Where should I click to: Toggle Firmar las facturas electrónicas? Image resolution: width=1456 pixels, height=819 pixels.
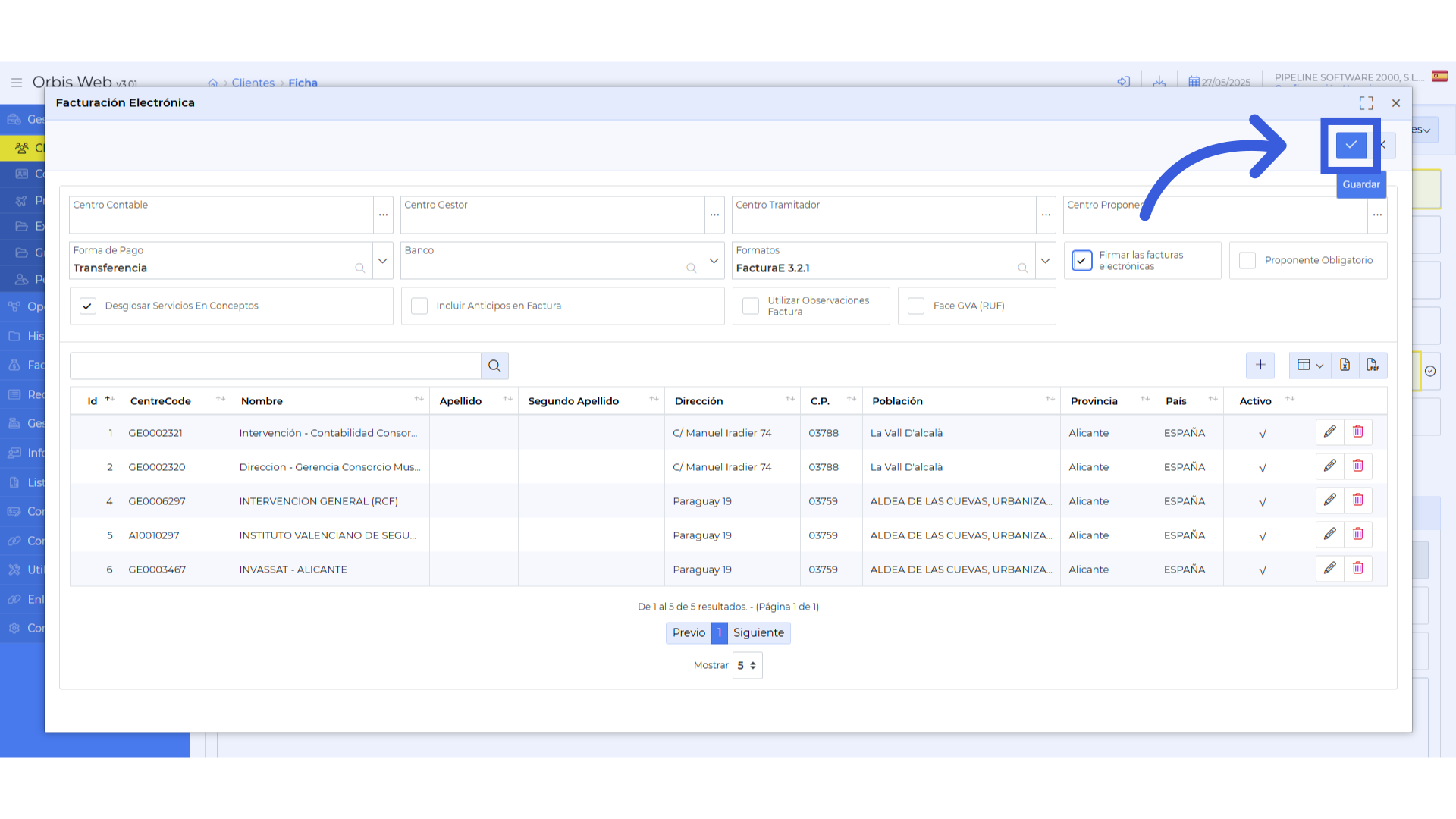coord(1081,261)
